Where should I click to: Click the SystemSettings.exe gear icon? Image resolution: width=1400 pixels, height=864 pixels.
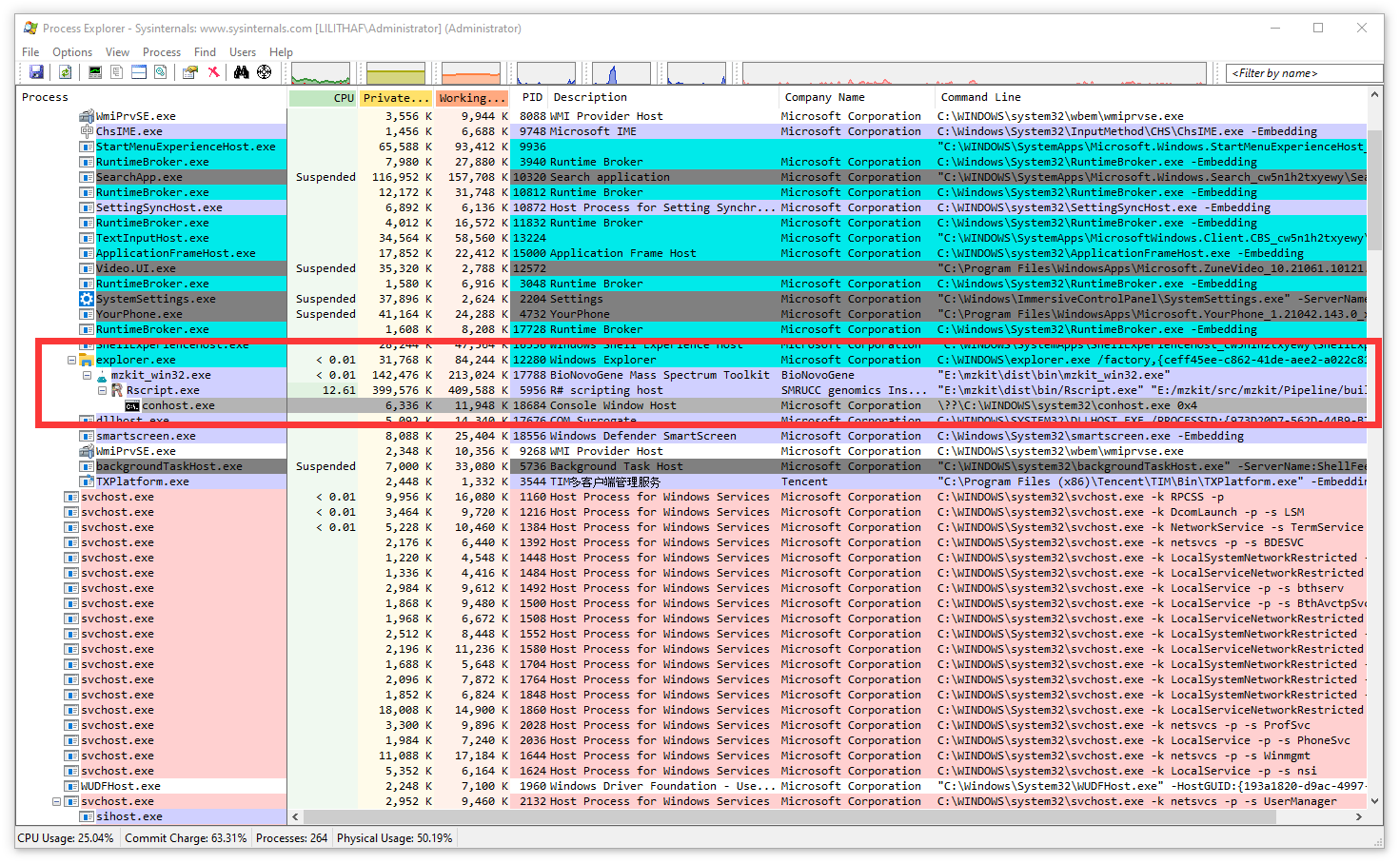click(x=87, y=299)
